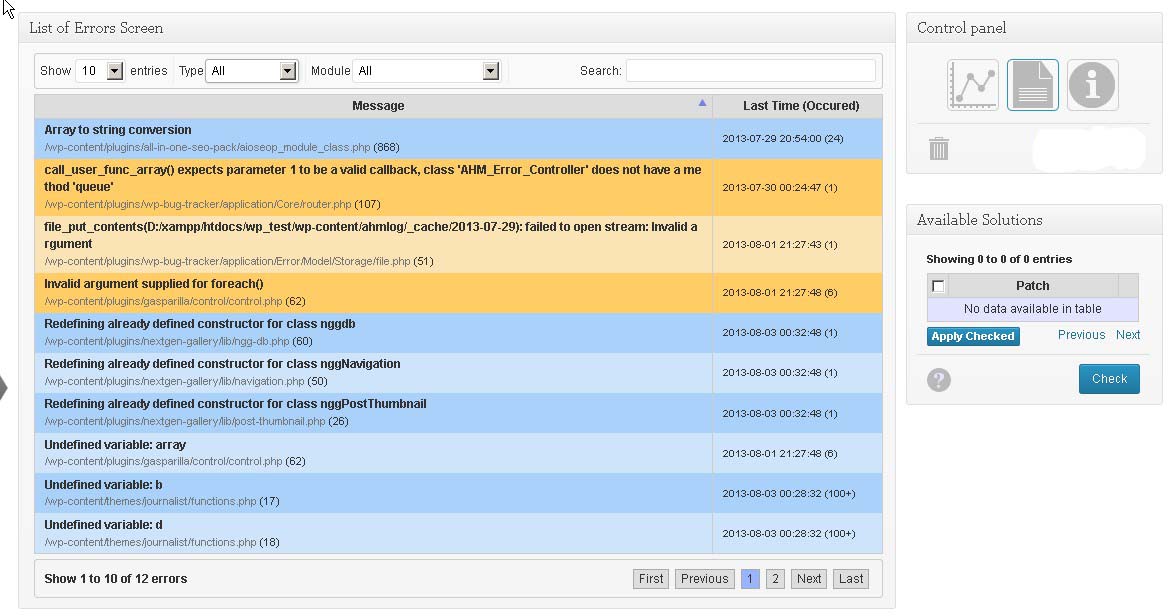The image size is (1171, 616).
Task: Click the Apply Checked button
Action: (973, 336)
